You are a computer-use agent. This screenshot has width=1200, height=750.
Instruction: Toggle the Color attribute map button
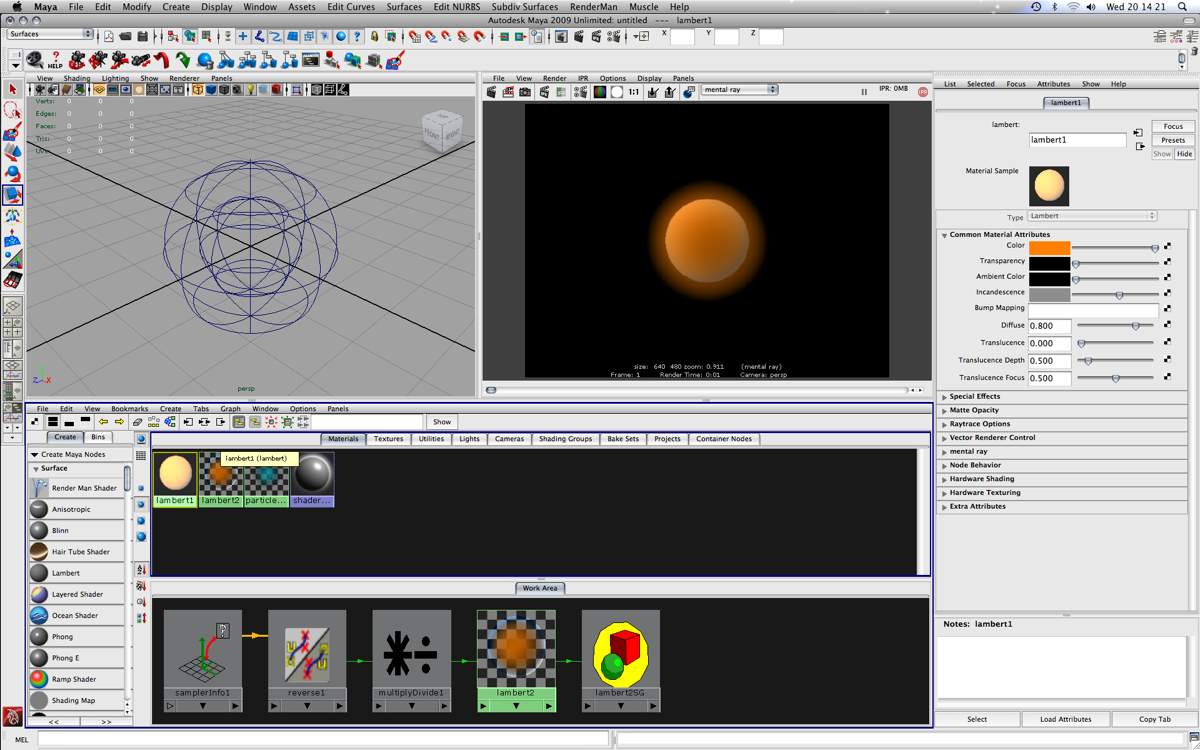click(x=1167, y=246)
